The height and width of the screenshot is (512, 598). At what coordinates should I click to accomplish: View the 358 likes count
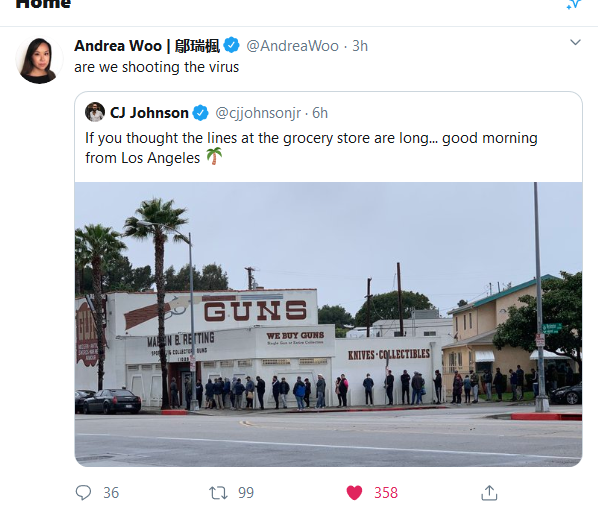pos(386,493)
